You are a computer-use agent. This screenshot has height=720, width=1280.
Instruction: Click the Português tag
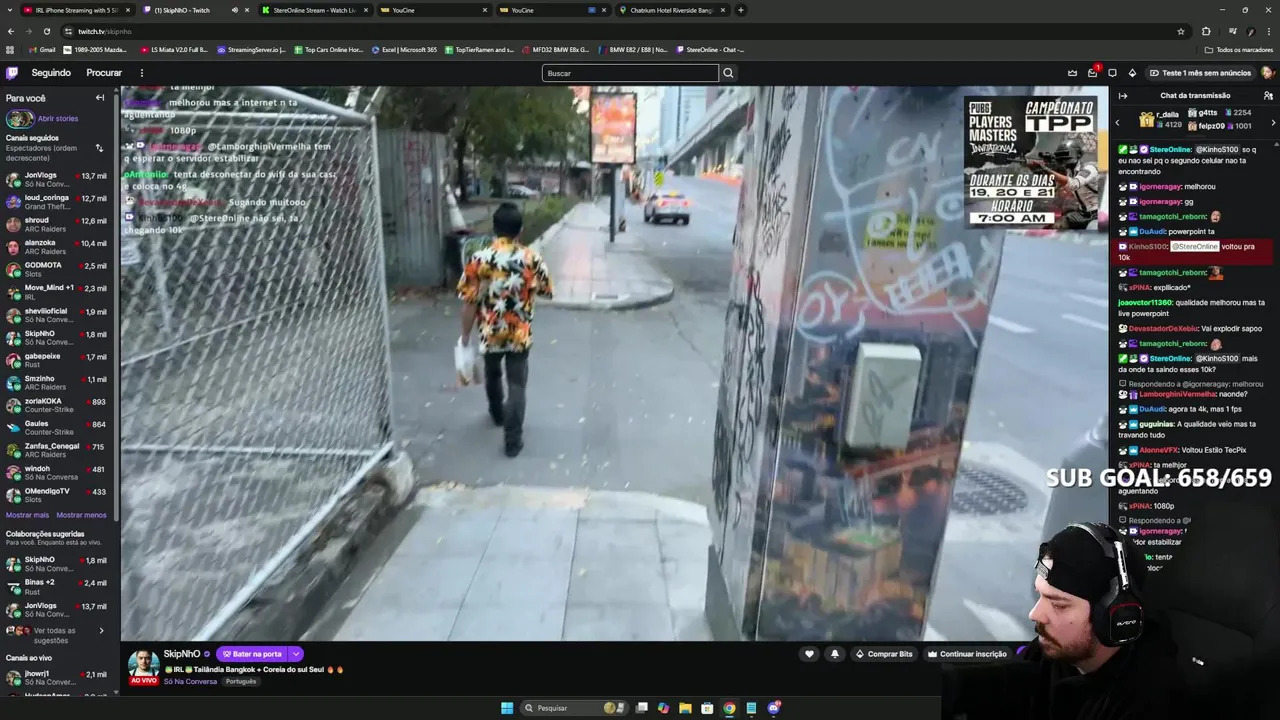241,681
